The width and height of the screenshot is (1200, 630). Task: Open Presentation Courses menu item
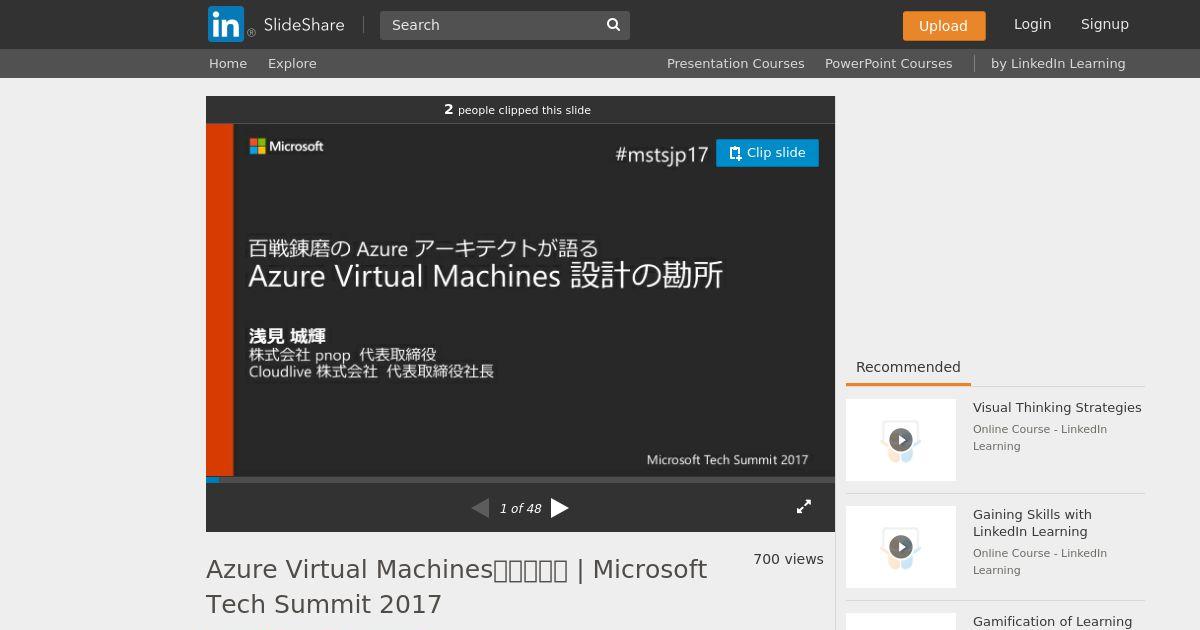pos(736,63)
